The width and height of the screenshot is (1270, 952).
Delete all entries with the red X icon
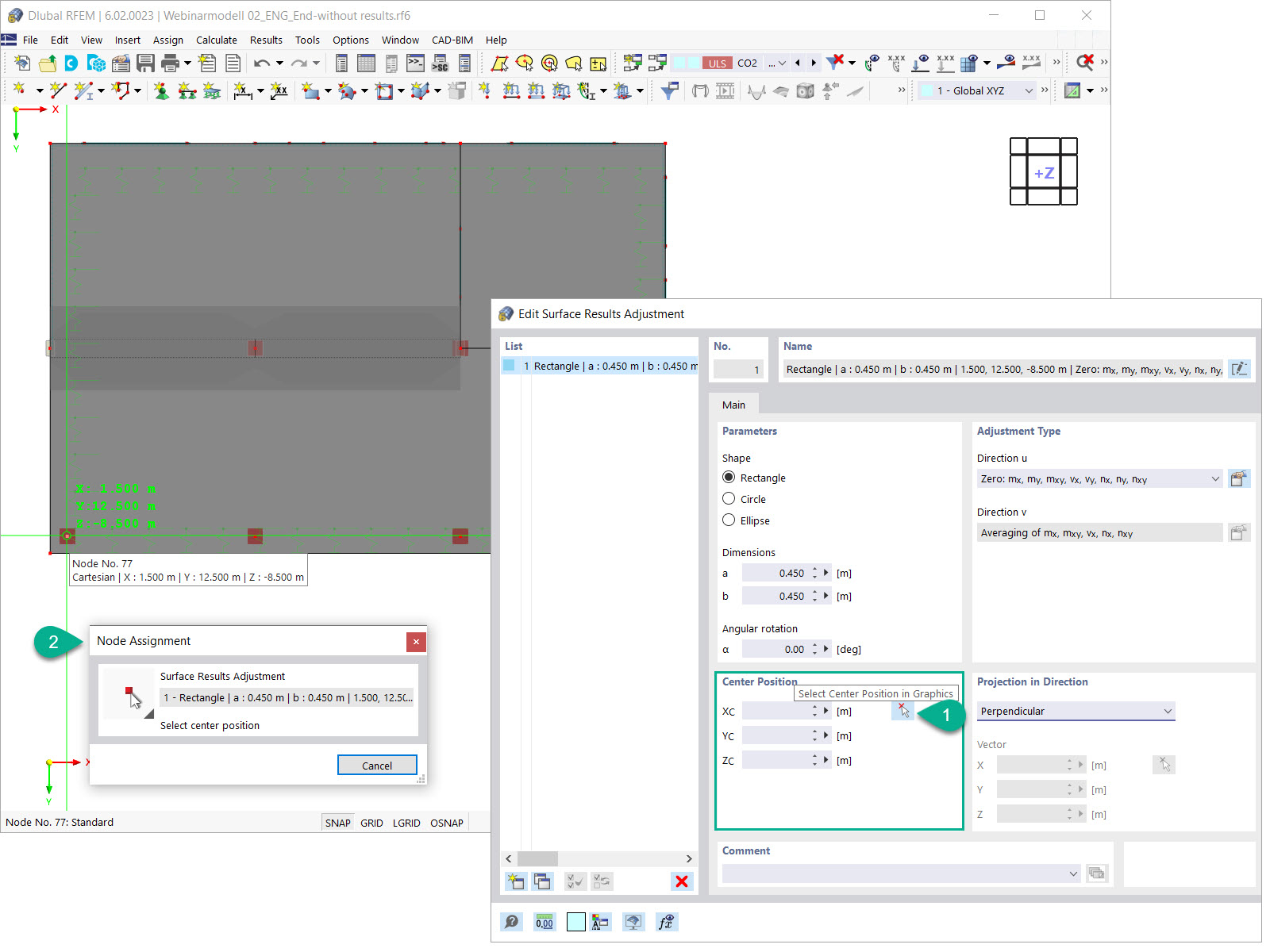coord(681,881)
